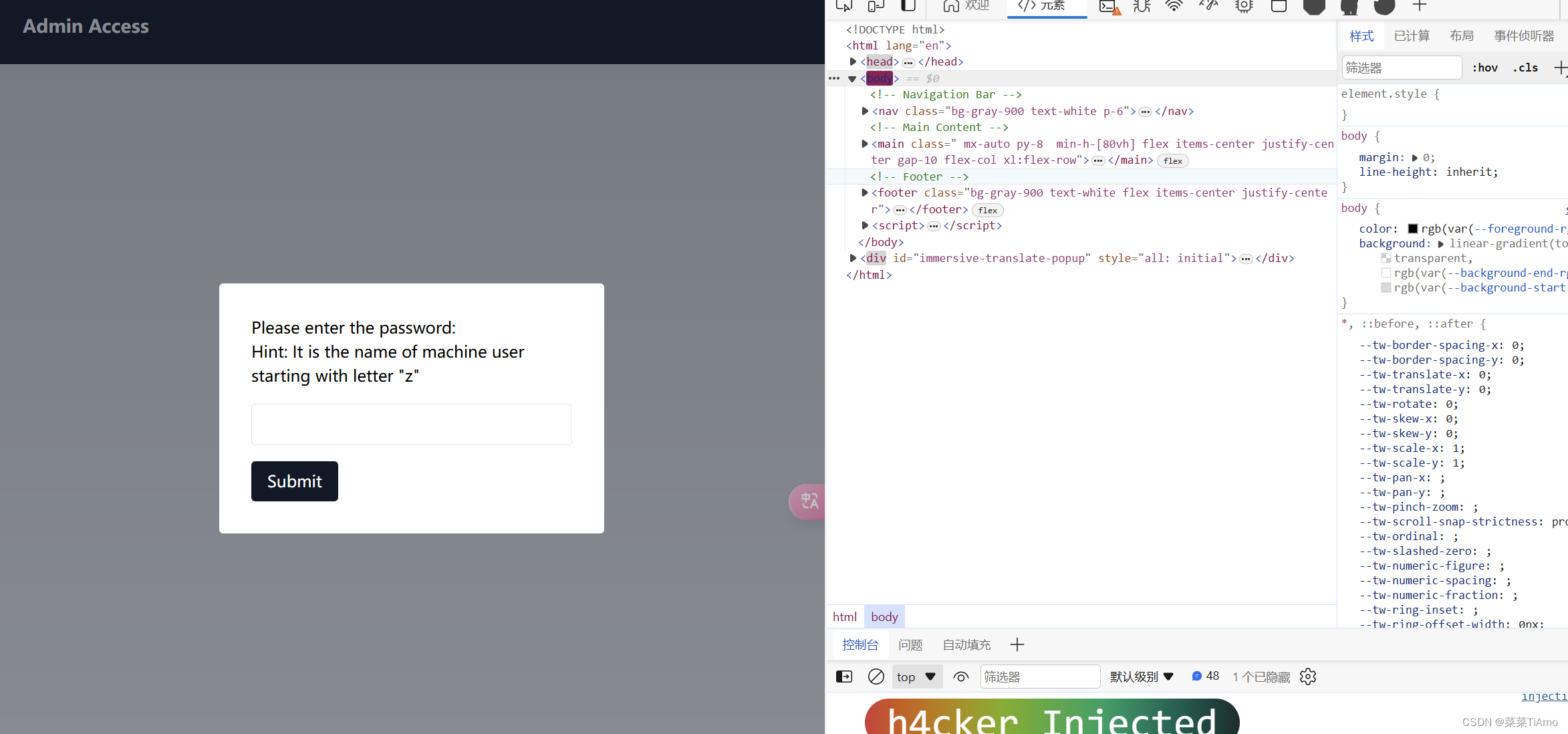Show the 48 messages issue counter

point(1206,677)
